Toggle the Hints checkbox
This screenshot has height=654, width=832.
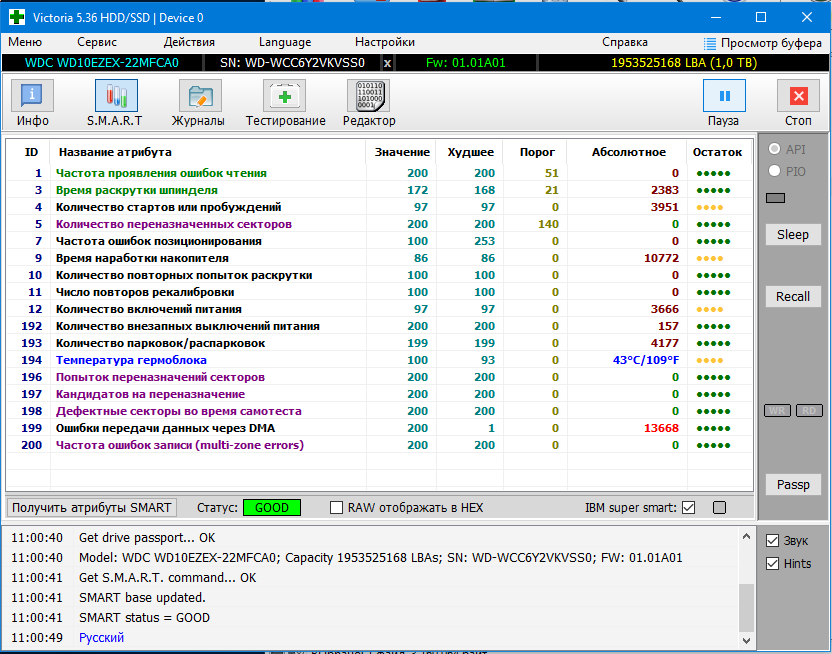point(773,563)
